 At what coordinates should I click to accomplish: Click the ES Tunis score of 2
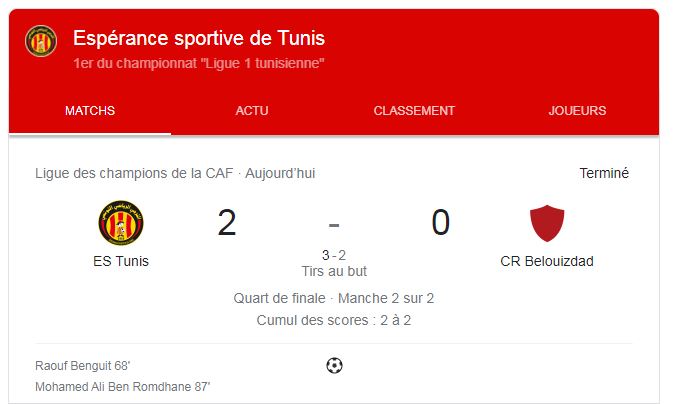pyautogui.click(x=227, y=223)
